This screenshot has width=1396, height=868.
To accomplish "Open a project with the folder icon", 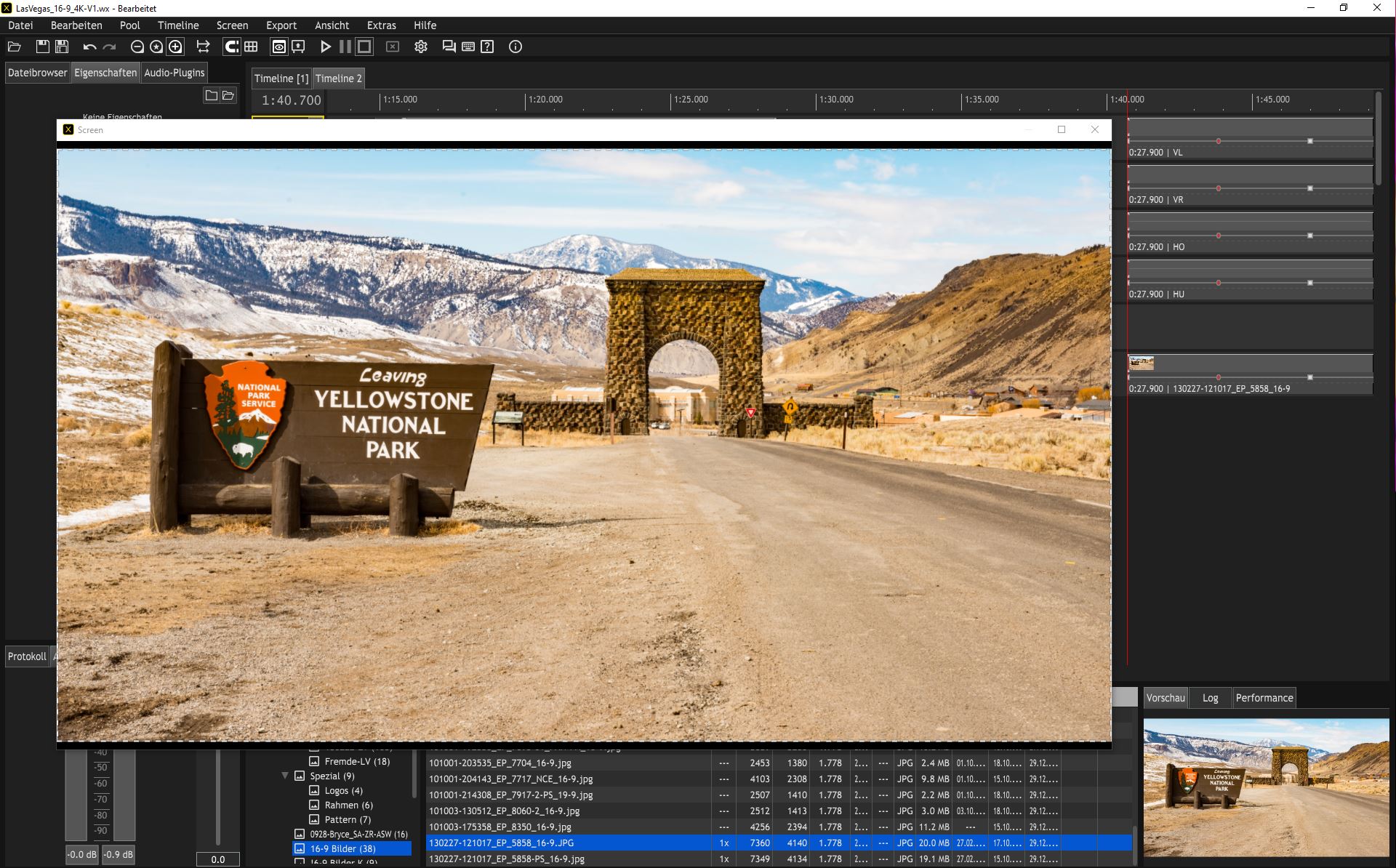I will pyautogui.click(x=14, y=47).
